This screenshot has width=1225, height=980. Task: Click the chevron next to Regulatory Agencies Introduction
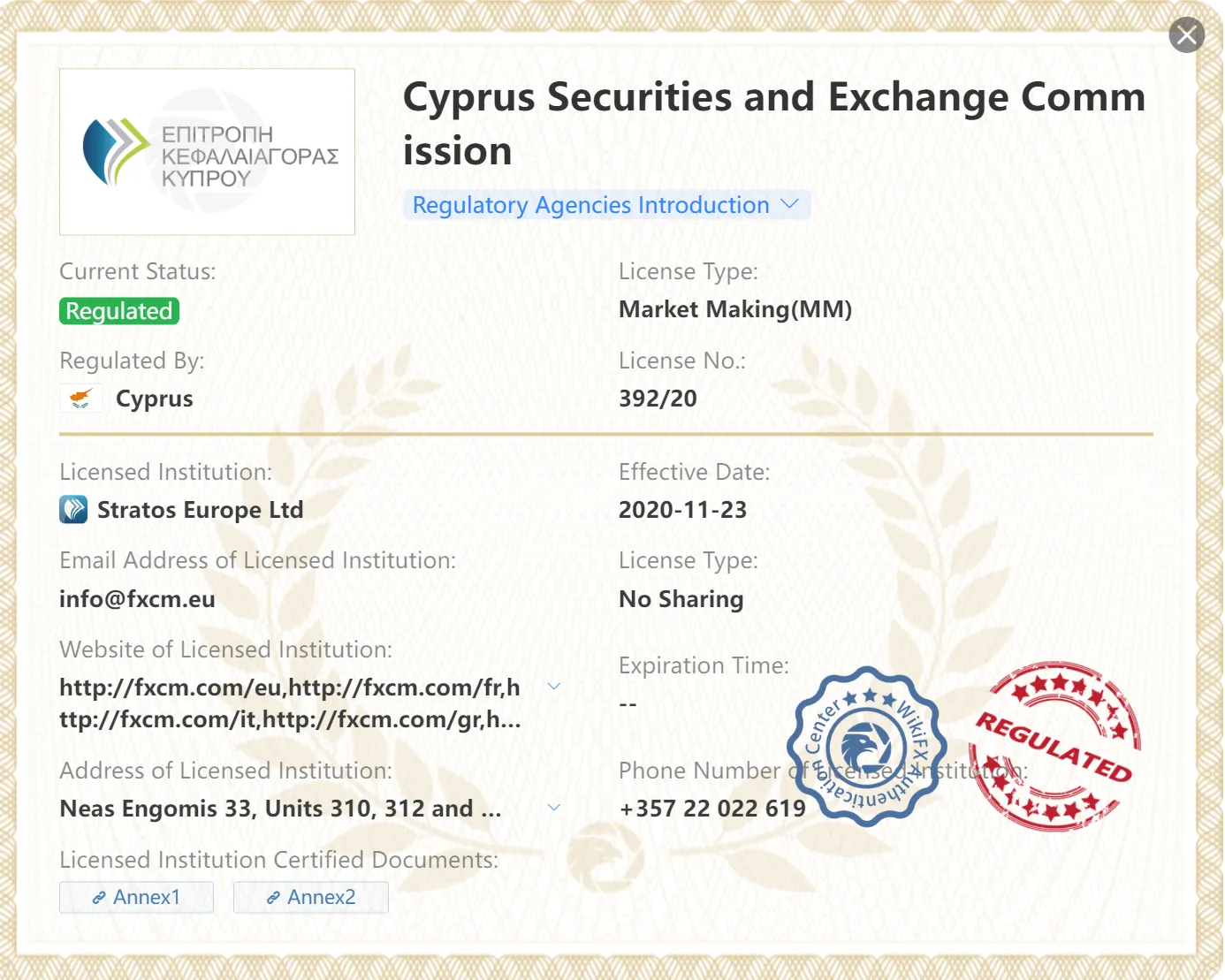coord(790,204)
